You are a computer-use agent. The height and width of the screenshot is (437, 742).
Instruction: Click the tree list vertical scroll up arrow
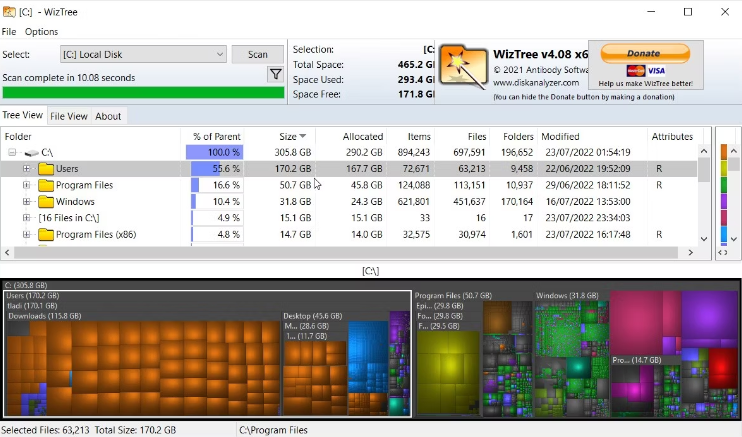704,152
